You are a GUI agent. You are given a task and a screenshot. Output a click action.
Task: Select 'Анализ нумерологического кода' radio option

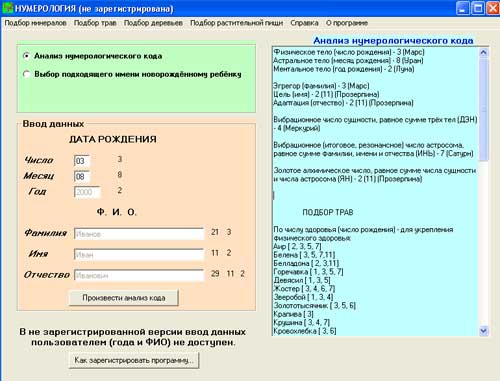27,56
